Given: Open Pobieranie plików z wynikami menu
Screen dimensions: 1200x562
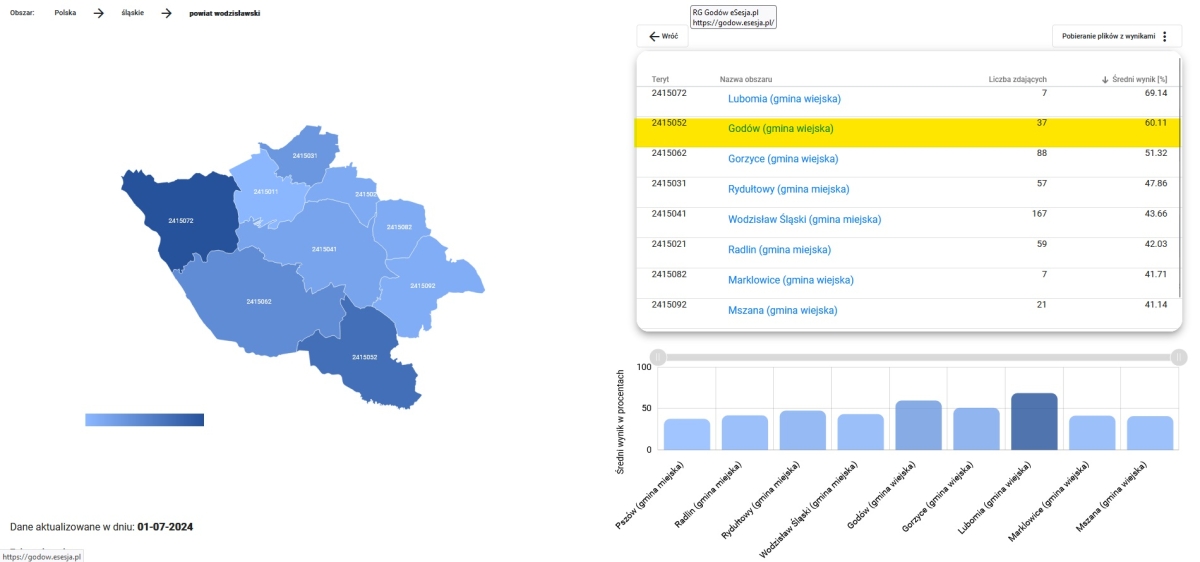Looking at the screenshot, I should coord(1116,36).
